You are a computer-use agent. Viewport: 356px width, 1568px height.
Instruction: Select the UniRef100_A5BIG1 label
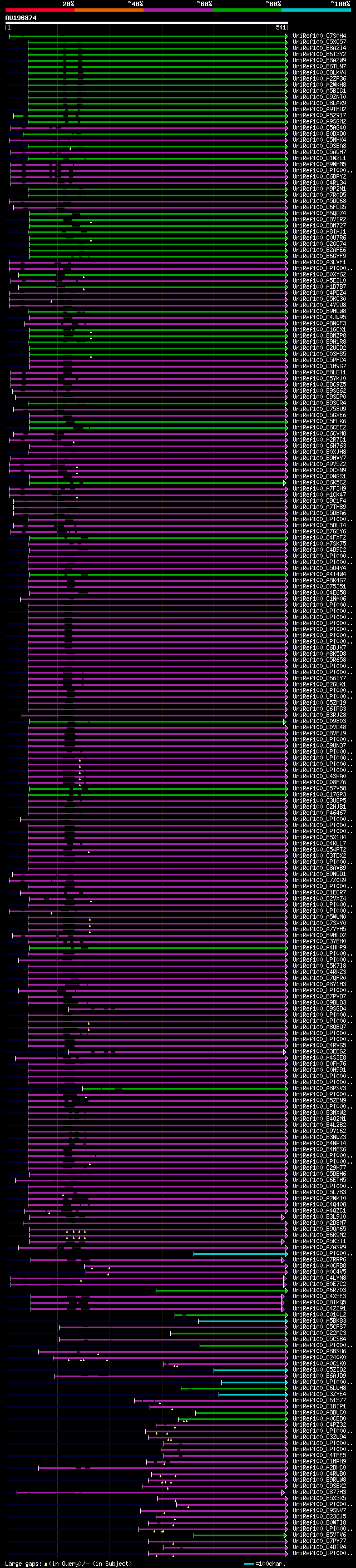pos(319,91)
